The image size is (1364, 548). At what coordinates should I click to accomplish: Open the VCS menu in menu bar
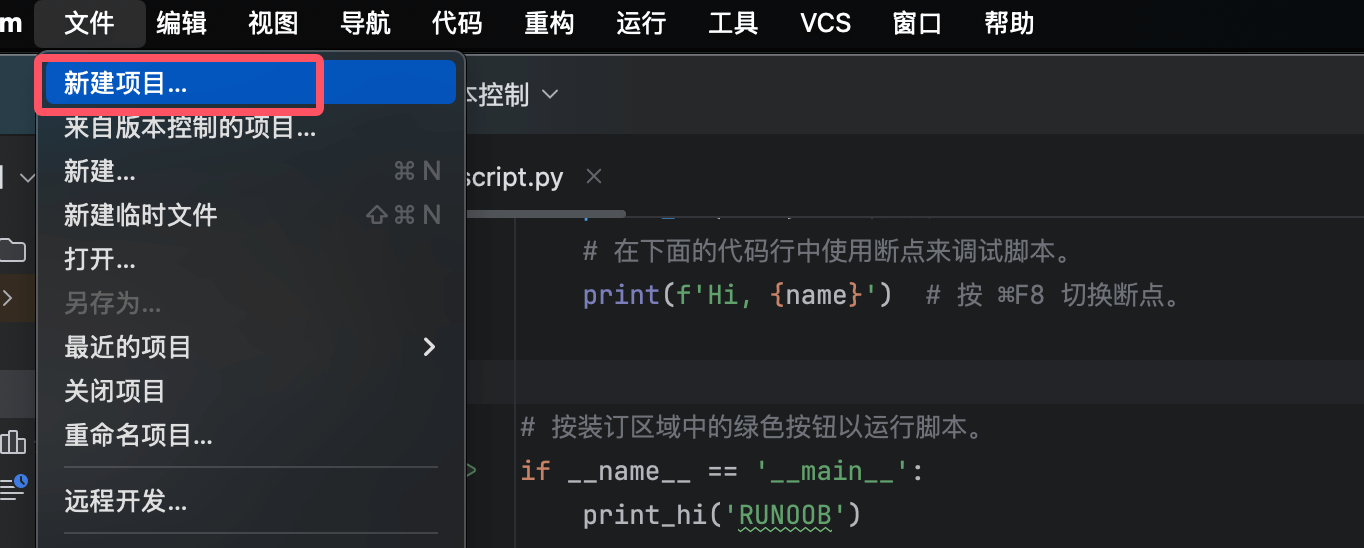[x=825, y=23]
